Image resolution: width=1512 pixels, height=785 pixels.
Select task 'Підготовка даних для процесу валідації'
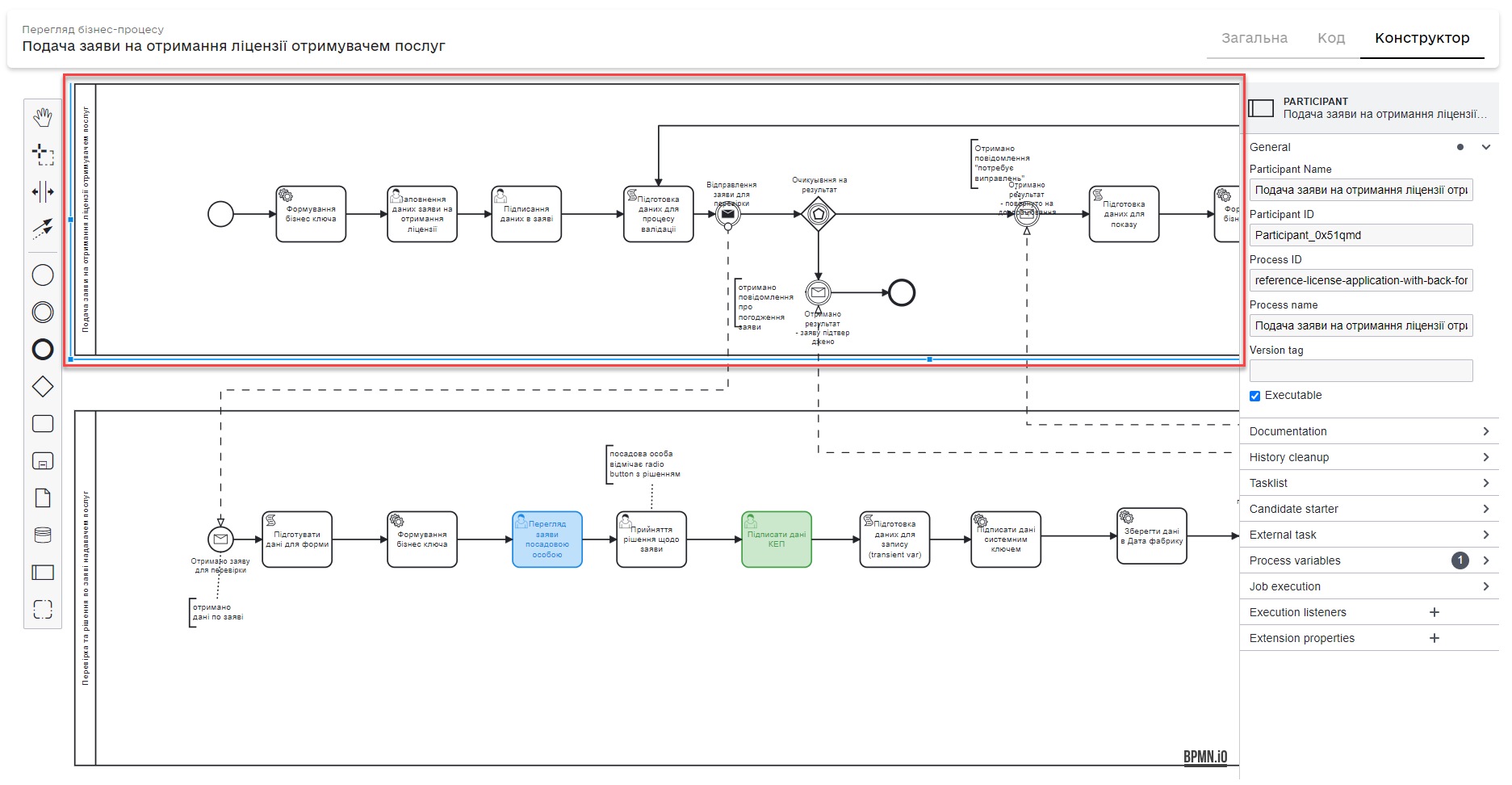click(x=659, y=214)
